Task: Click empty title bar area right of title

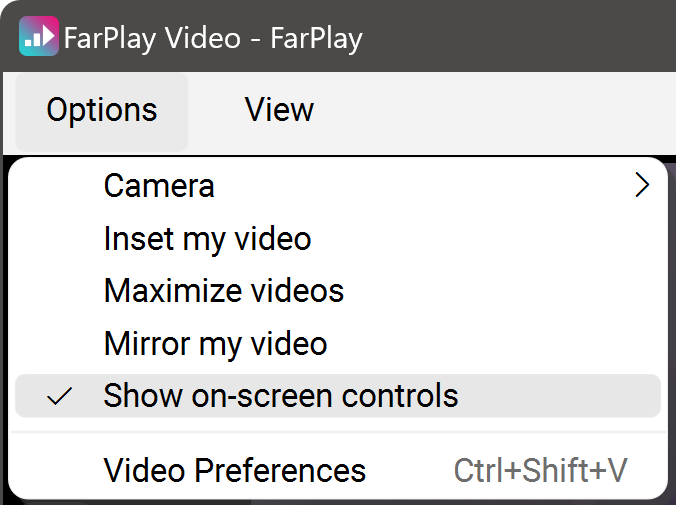Action: click(x=520, y=38)
